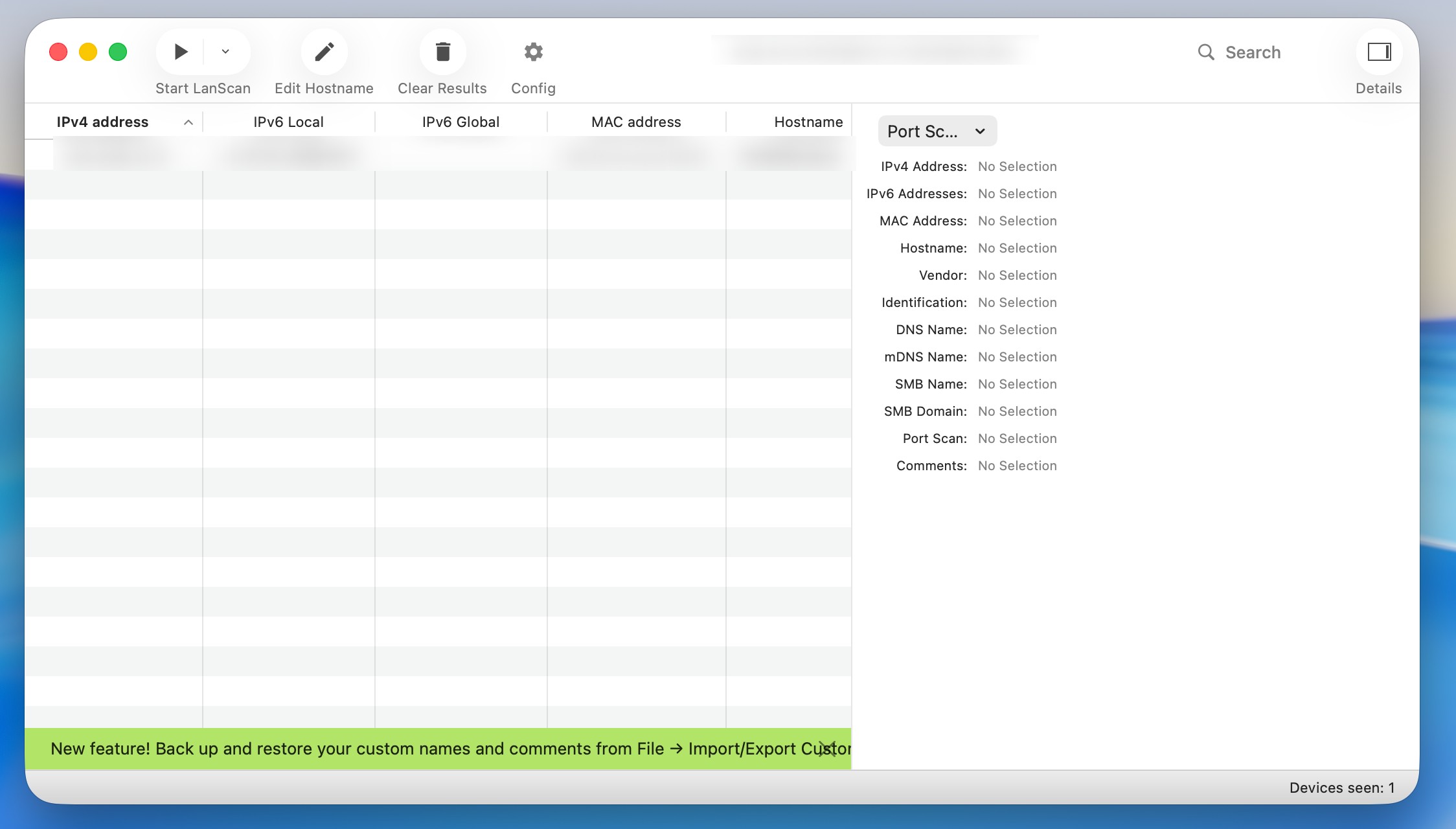Dismiss the green new feature banner
1456x829 pixels.
(827, 749)
